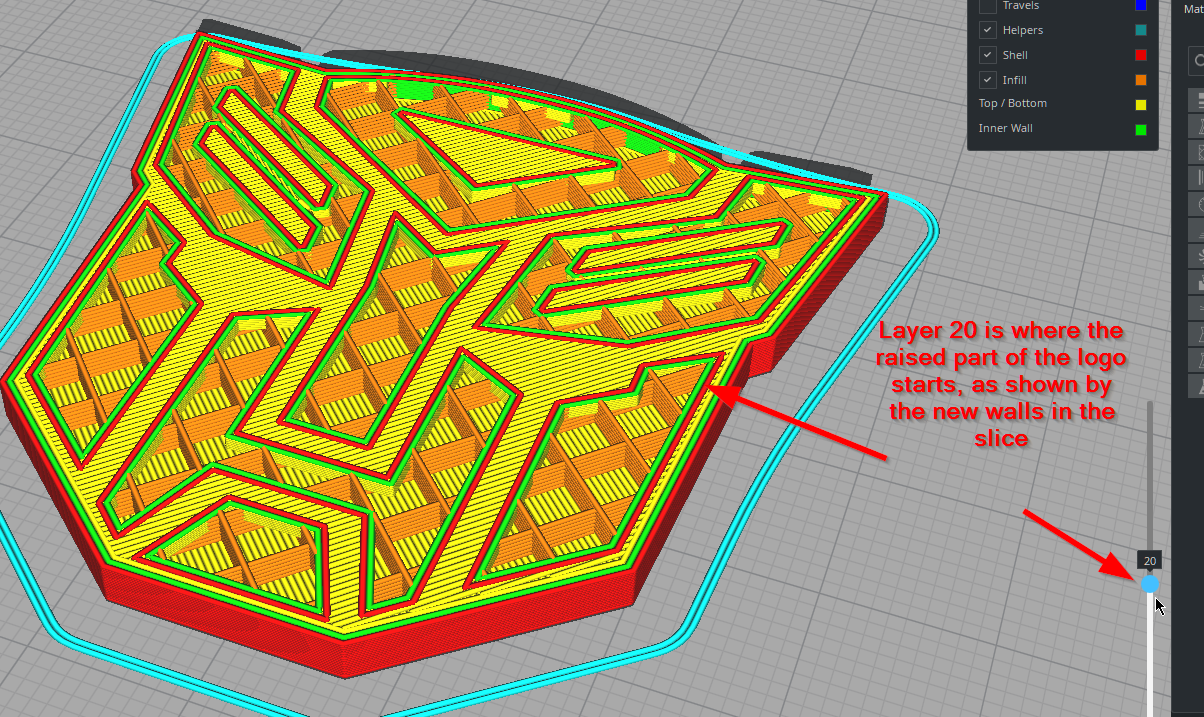Click the 'Shell' label text
1204x717 pixels.
tap(1015, 55)
